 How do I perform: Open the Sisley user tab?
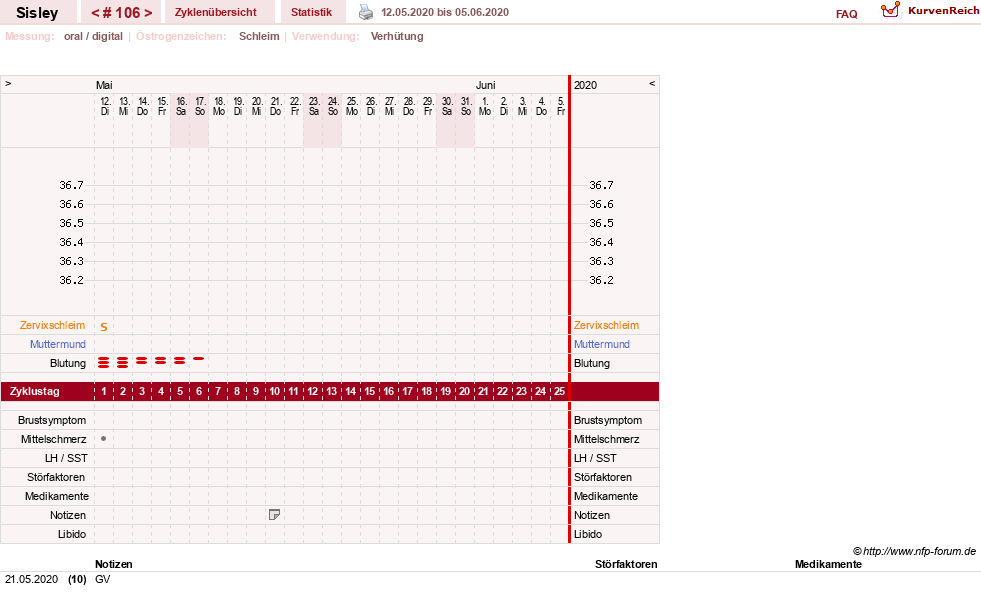pos(37,13)
